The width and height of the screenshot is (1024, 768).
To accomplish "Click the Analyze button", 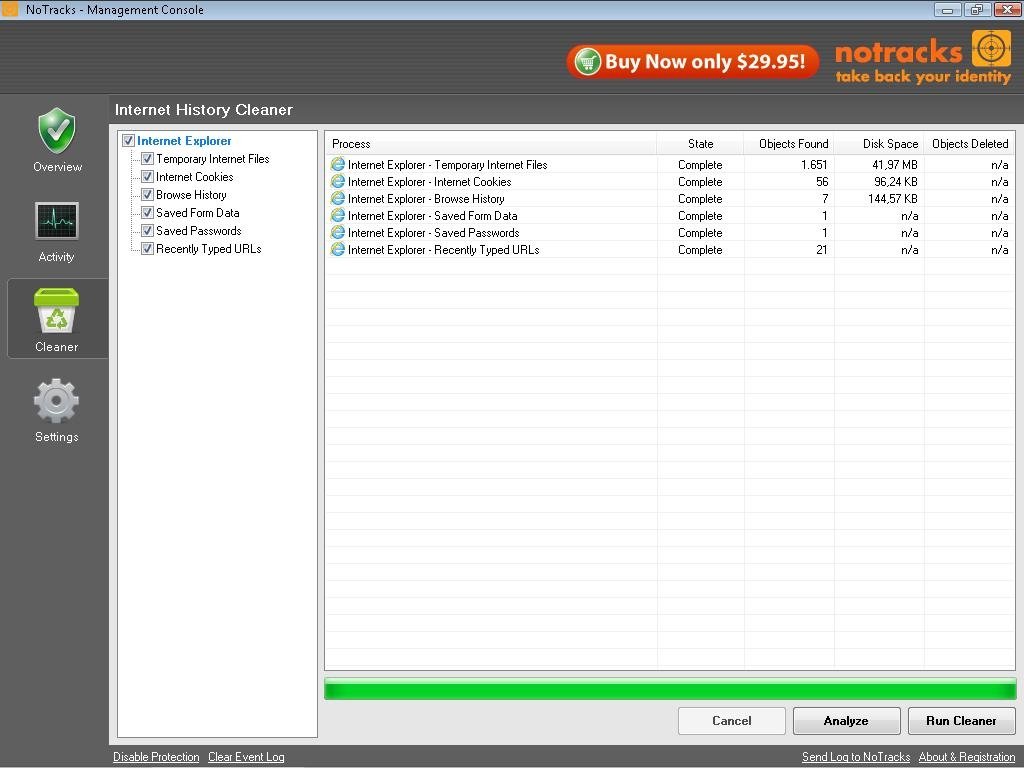I will point(846,721).
